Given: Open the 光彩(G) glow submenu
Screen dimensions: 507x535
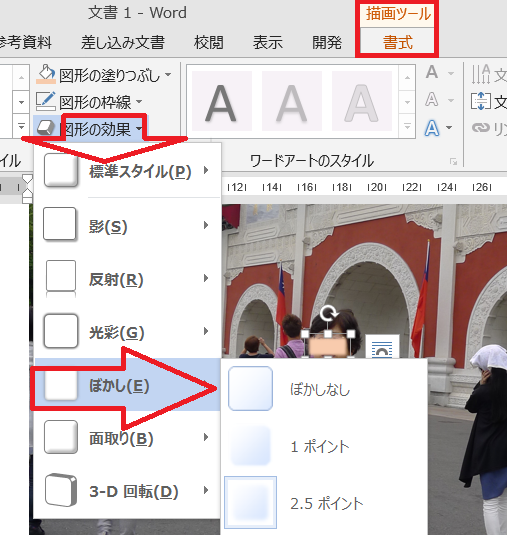Looking at the screenshot, I should coord(128,332).
